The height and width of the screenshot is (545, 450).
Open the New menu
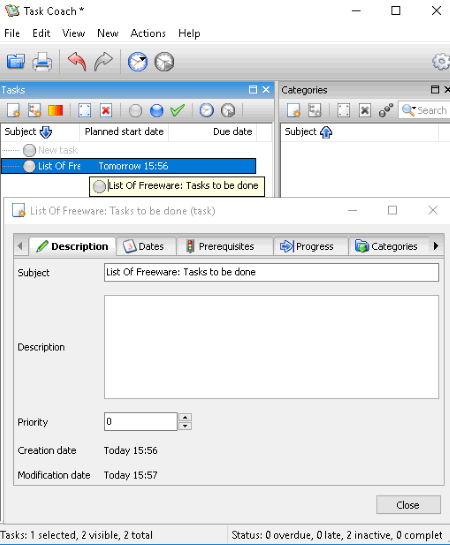(x=108, y=33)
